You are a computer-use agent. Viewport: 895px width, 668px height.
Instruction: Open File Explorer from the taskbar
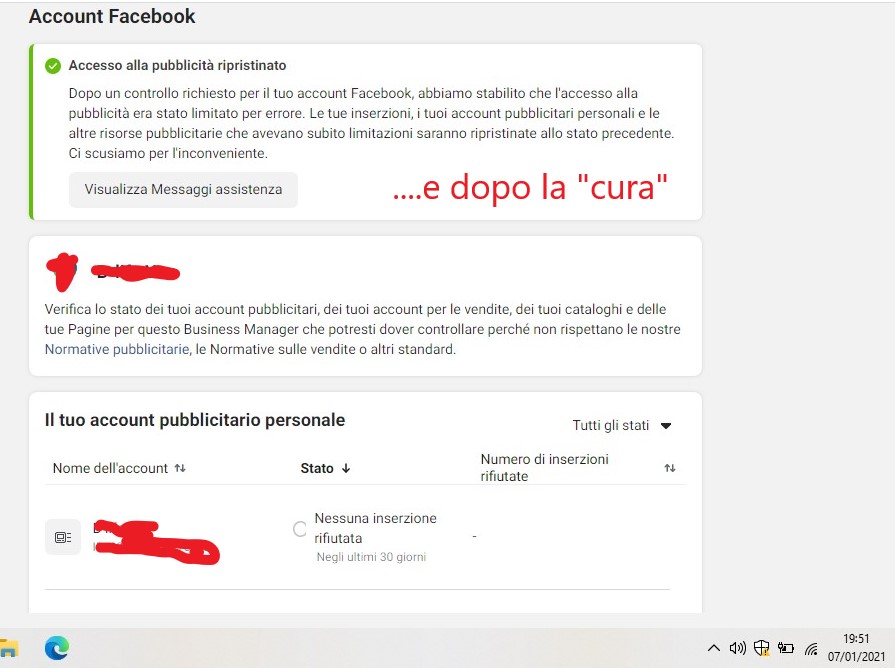coord(9,648)
